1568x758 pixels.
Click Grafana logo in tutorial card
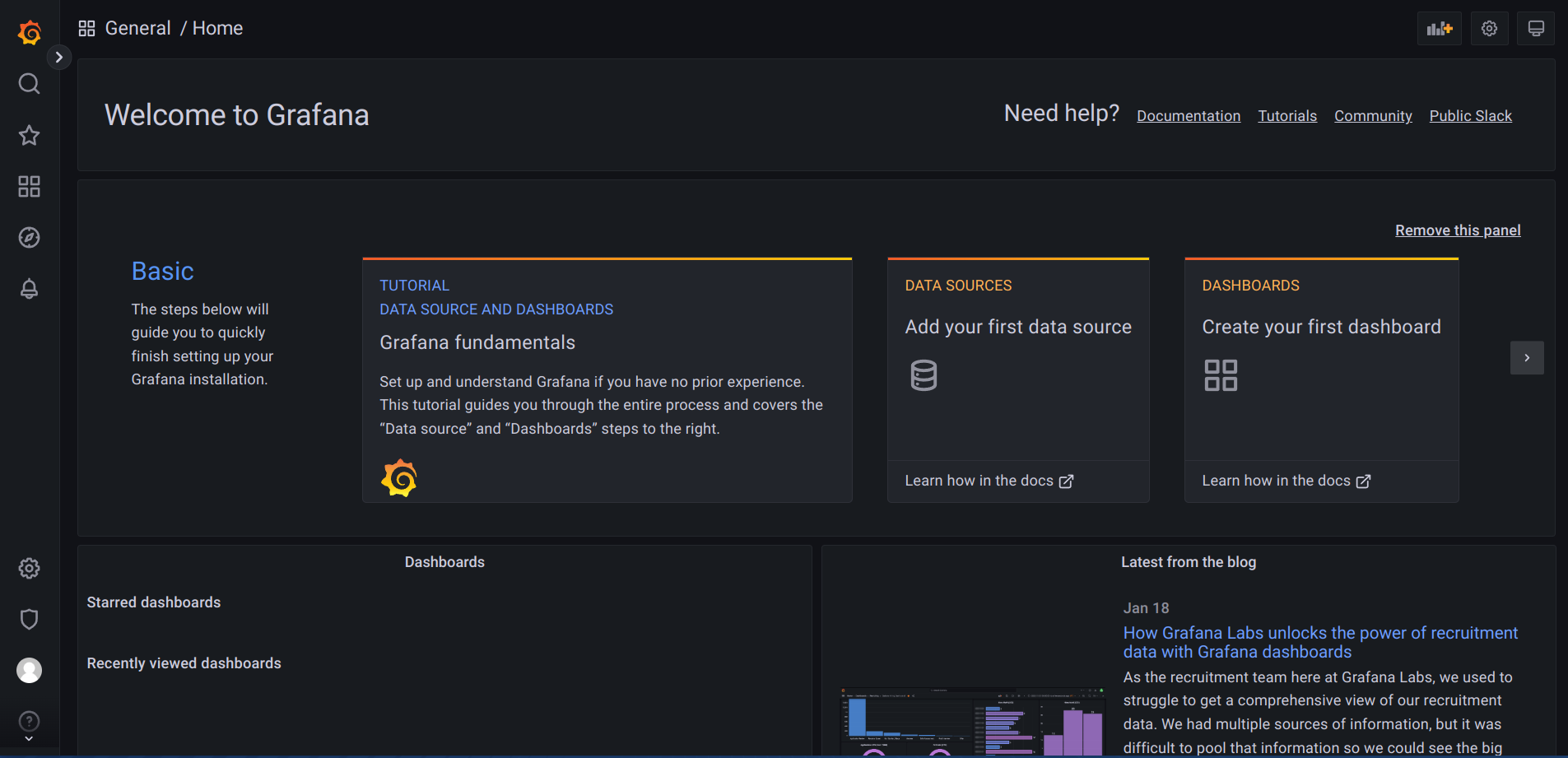399,477
